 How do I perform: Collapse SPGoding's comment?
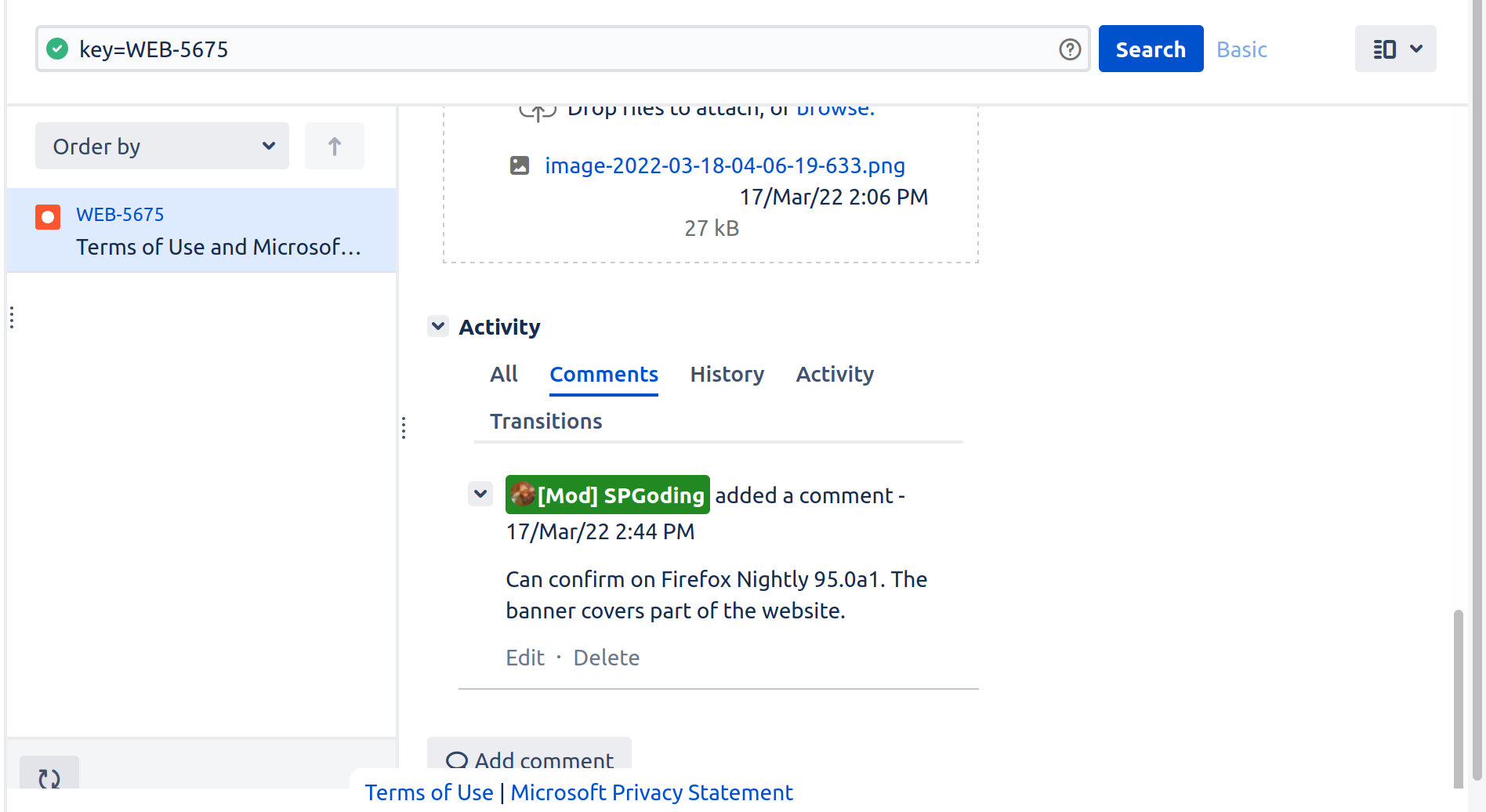pyautogui.click(x=480, y=494)
